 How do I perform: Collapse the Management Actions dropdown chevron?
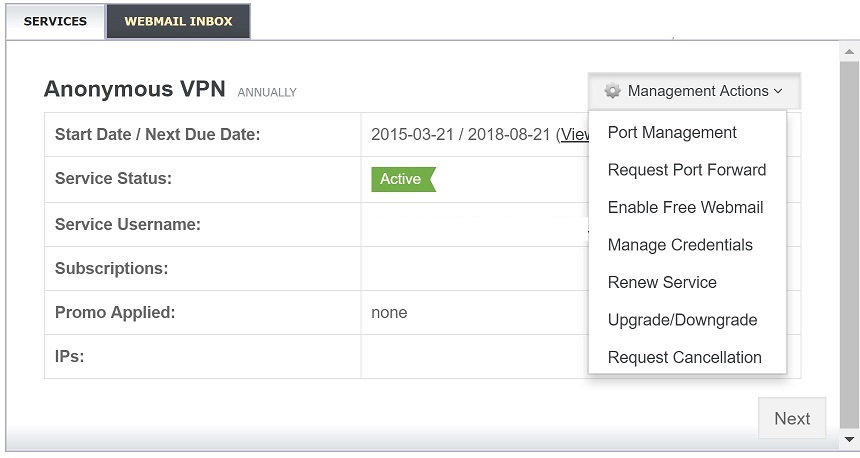[778, 91]
